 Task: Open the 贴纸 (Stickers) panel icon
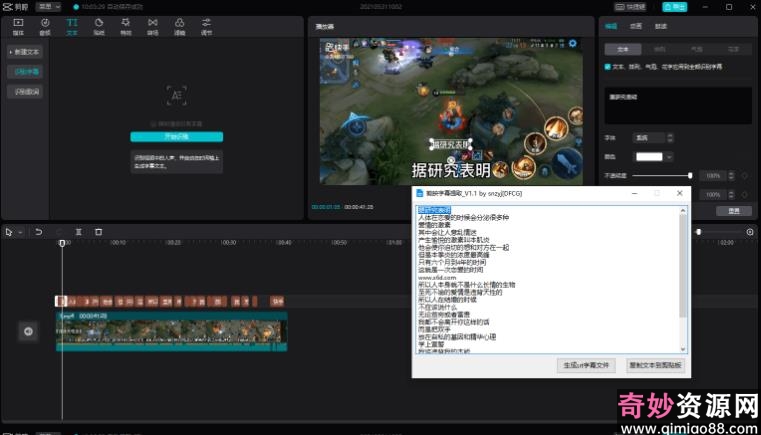coord(99,25)
